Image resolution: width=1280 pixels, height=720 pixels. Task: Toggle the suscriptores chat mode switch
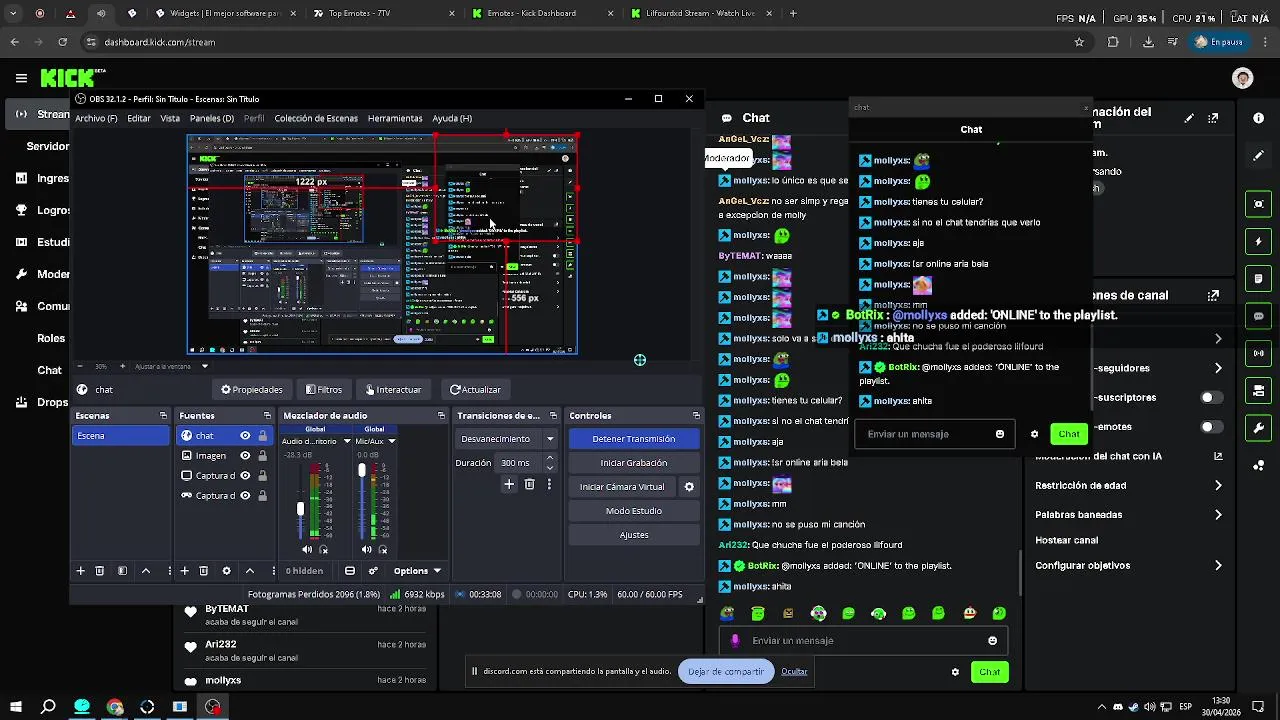pyautogui.click(x=1210, y=398)
